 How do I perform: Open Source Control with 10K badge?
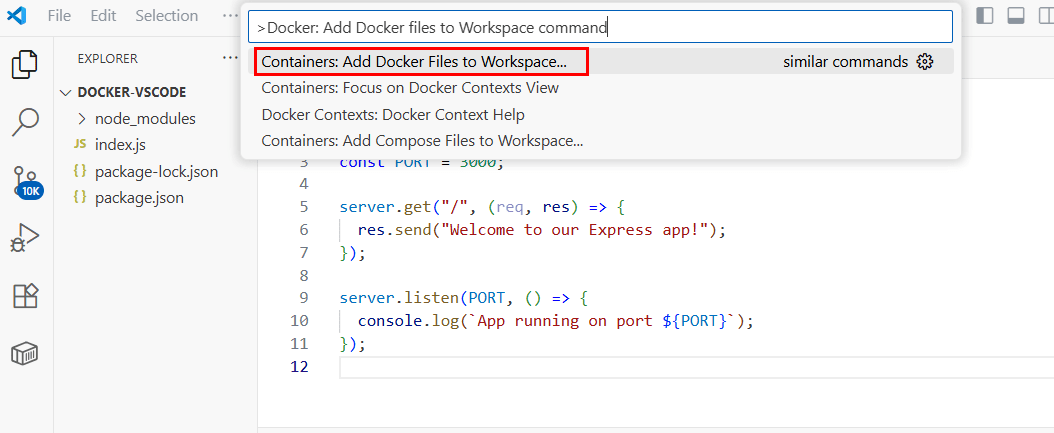click(x=25, y=182)
